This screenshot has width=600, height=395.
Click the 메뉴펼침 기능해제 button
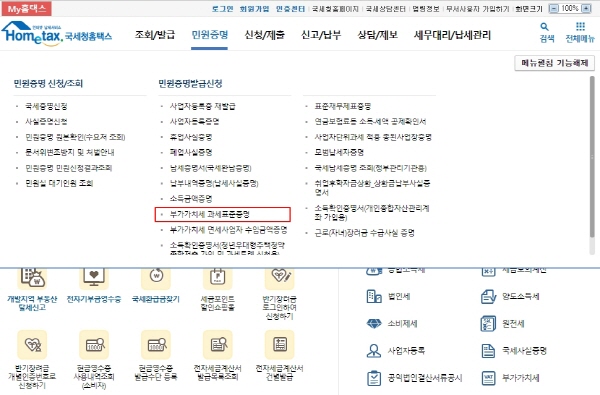pyautogui.click(x=554, y=63)
